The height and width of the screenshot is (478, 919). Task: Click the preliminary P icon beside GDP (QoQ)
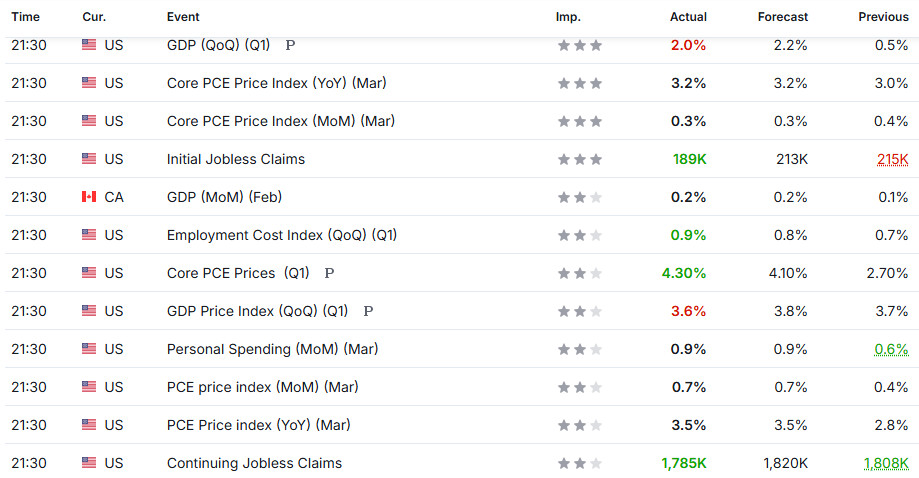click(290, 45)
